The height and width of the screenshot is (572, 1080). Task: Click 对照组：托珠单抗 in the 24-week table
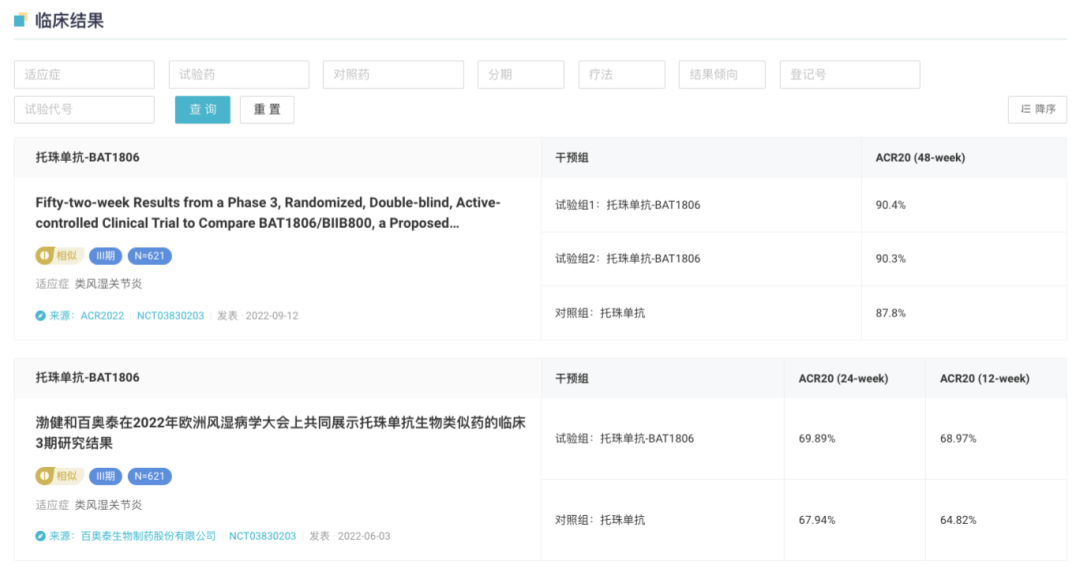600,520
